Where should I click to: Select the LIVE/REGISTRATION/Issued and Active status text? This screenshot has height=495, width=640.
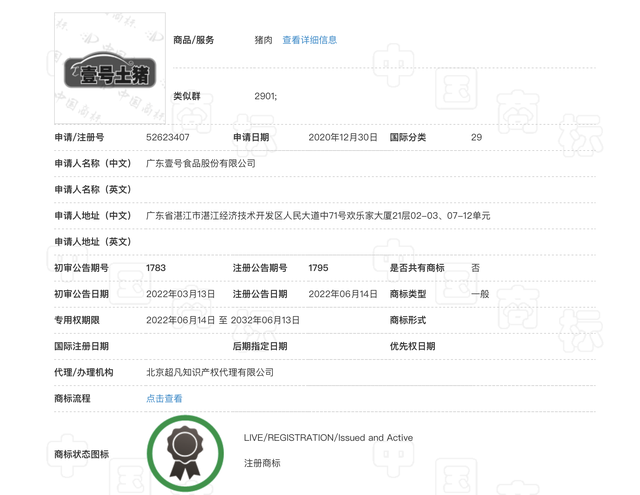tap(328, 438)
